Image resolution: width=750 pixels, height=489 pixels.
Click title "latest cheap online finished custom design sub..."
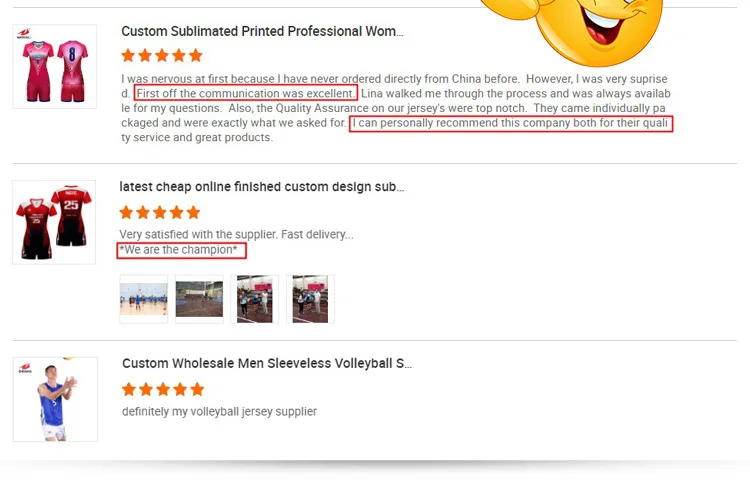click(262, 187)
